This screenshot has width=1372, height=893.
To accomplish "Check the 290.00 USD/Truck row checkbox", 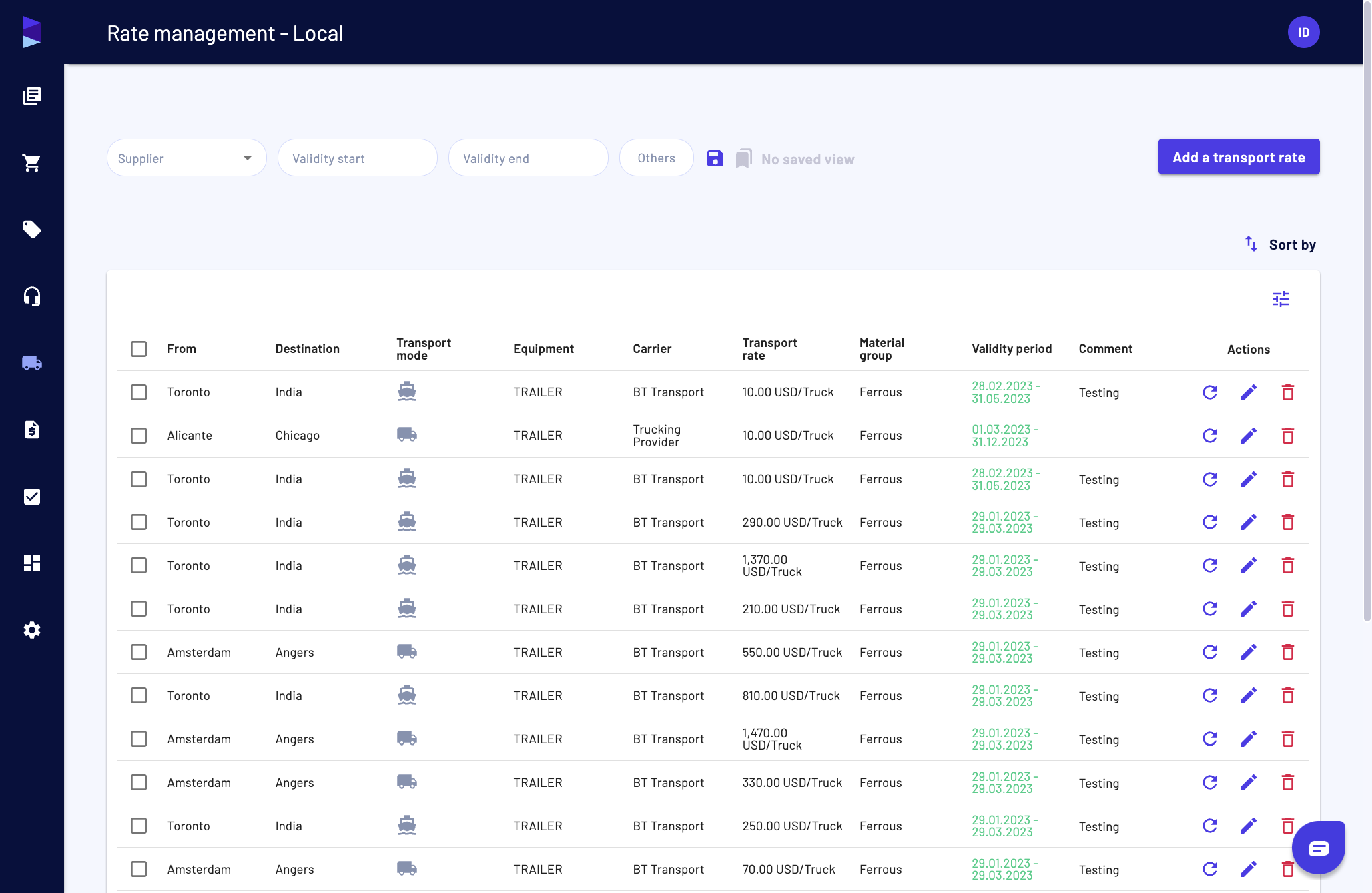I will pyautogui.click(x=139, y=522).
